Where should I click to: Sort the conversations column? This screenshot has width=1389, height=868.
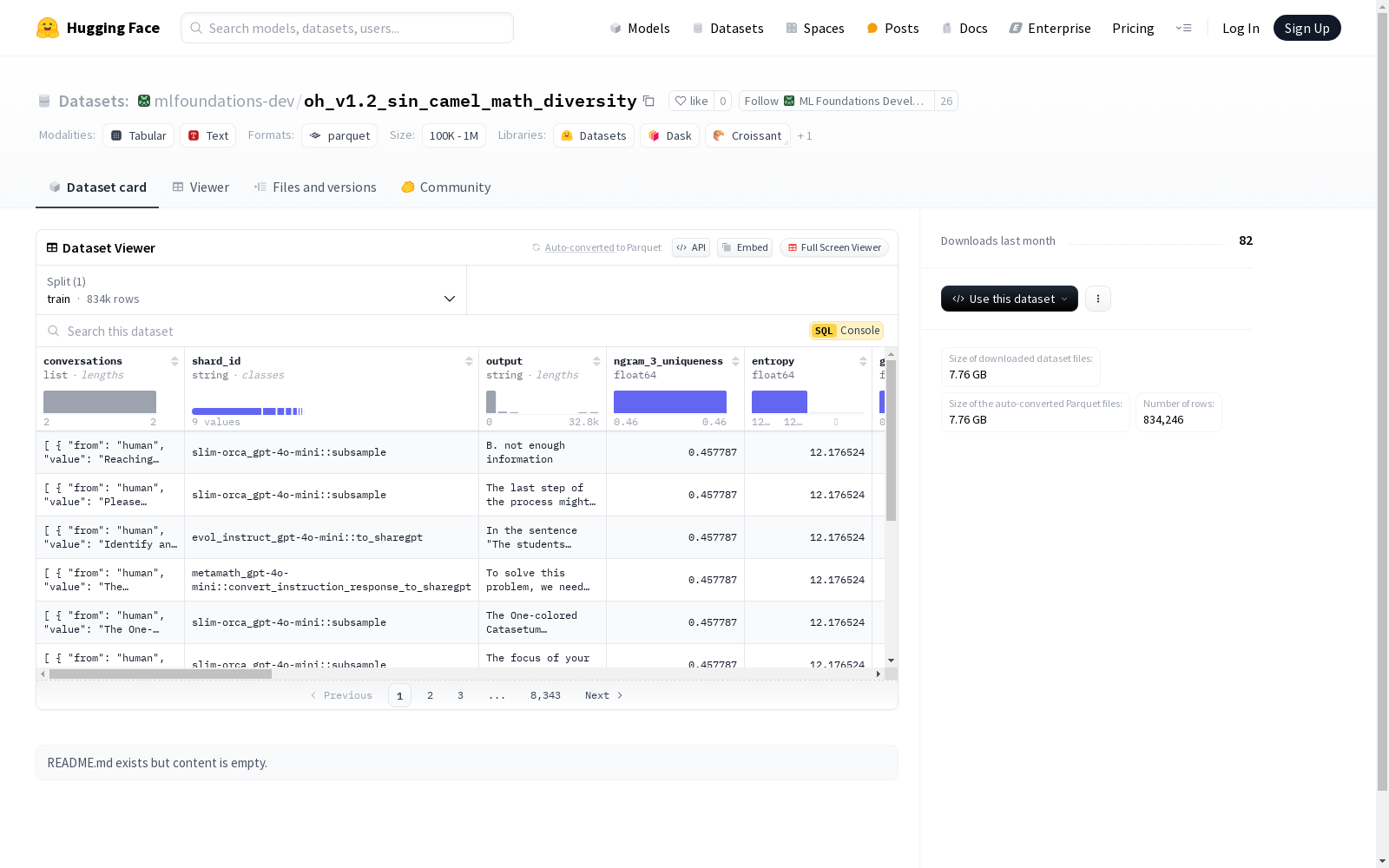click(174, 361)
